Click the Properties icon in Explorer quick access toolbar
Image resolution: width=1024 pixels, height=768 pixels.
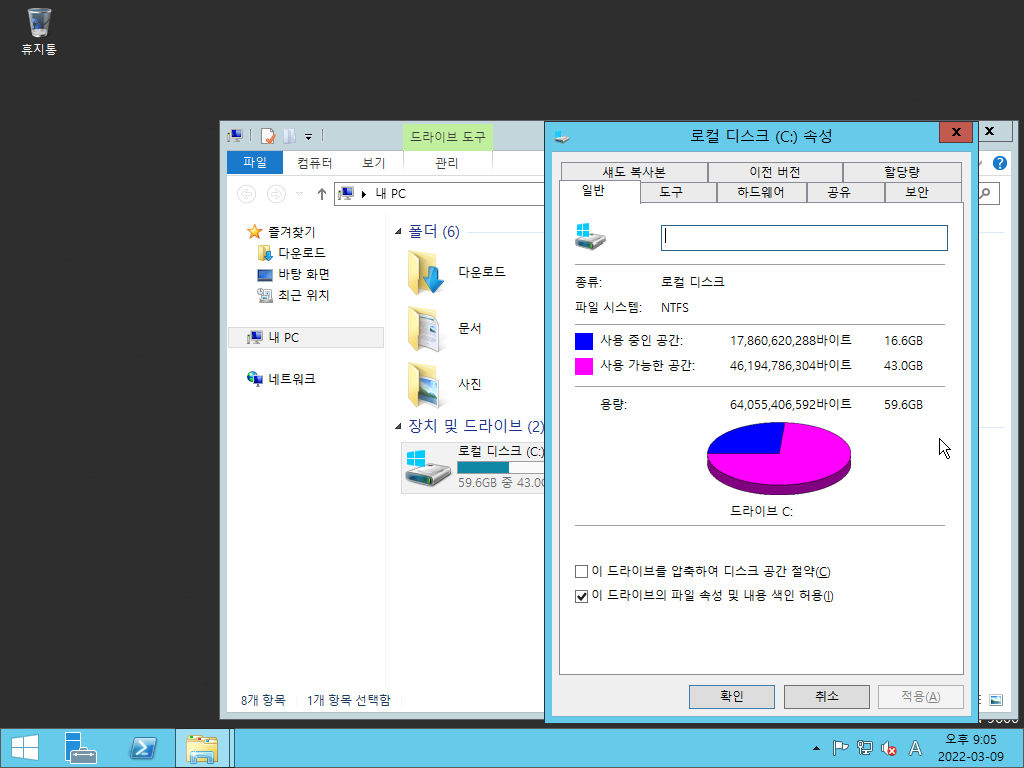click(268, 136)
